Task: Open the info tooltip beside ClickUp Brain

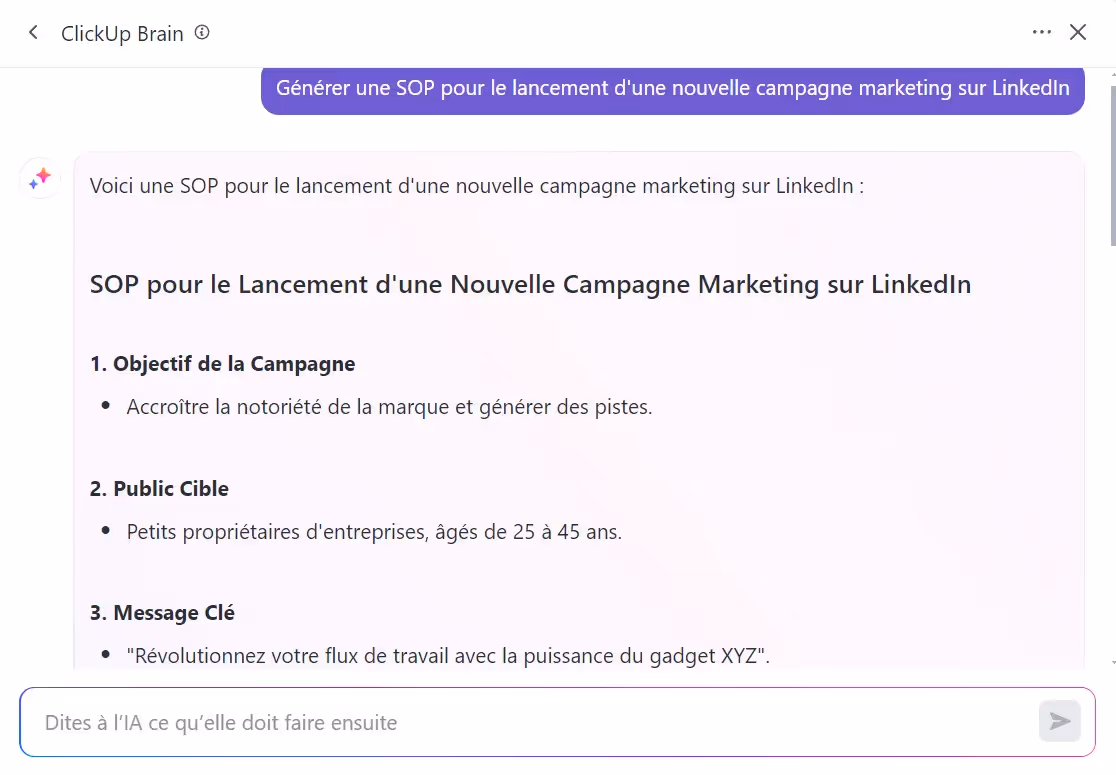Action: click(202, 32)
